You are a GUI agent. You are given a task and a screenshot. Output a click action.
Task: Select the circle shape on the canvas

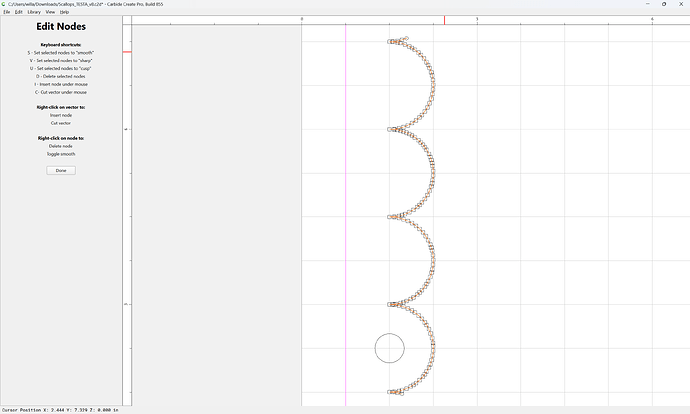pyautogui.click(x=389, y=333)
